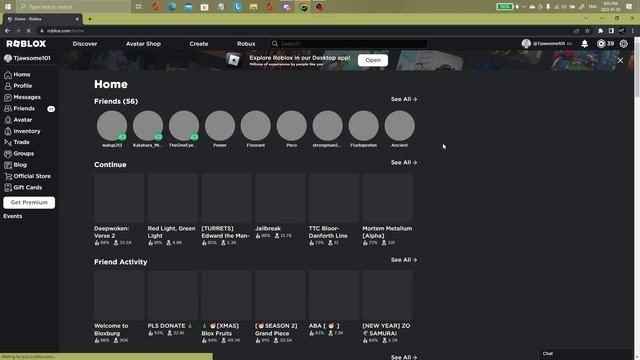Click the Roblox desktop app icon in banner

coord(234,60)
